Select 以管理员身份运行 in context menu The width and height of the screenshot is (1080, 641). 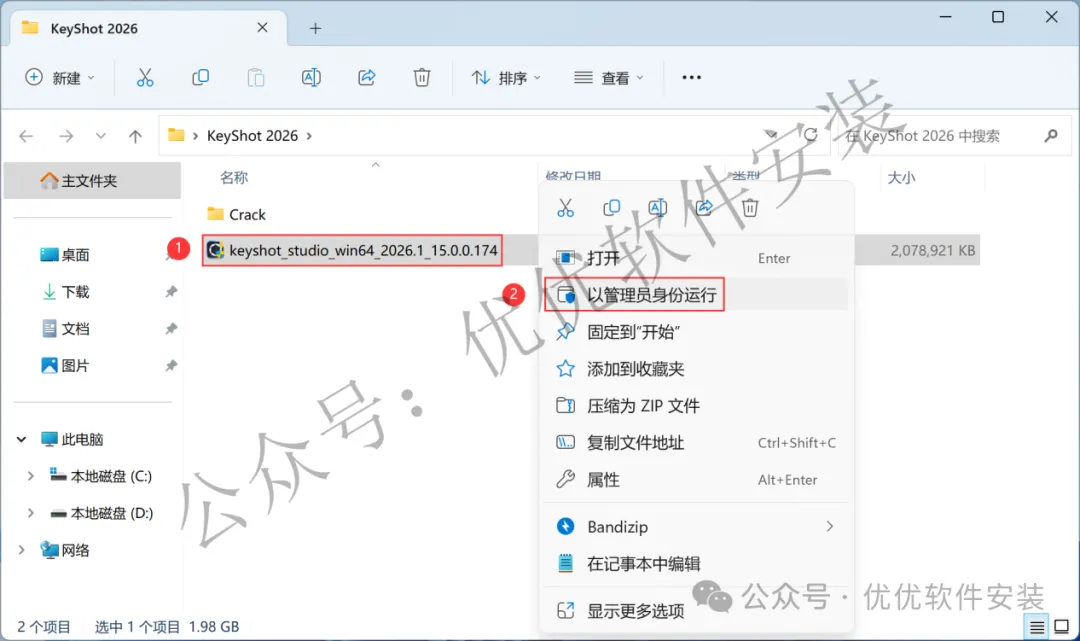point(696,295)
